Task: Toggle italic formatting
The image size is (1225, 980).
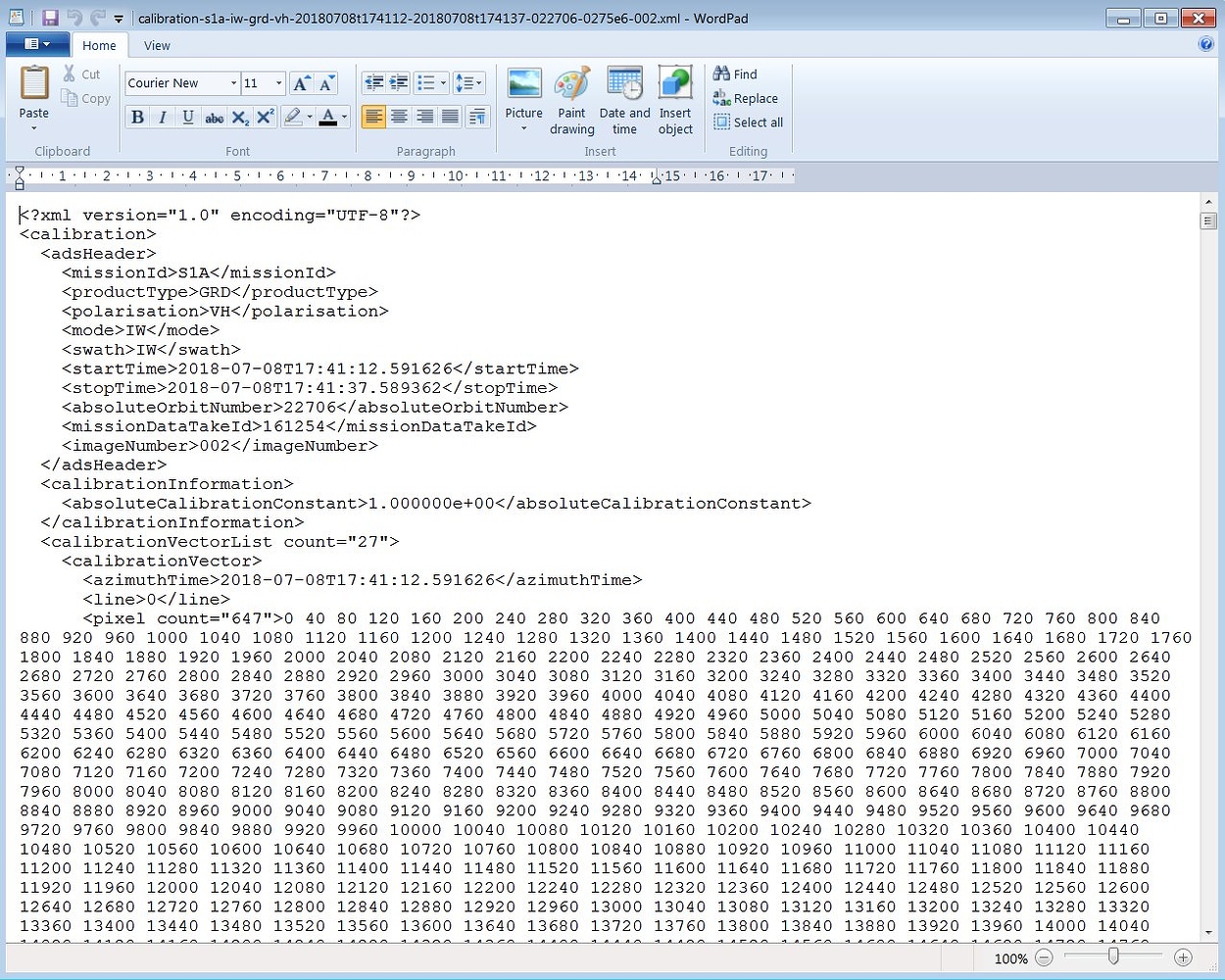Action: point(163,118)
